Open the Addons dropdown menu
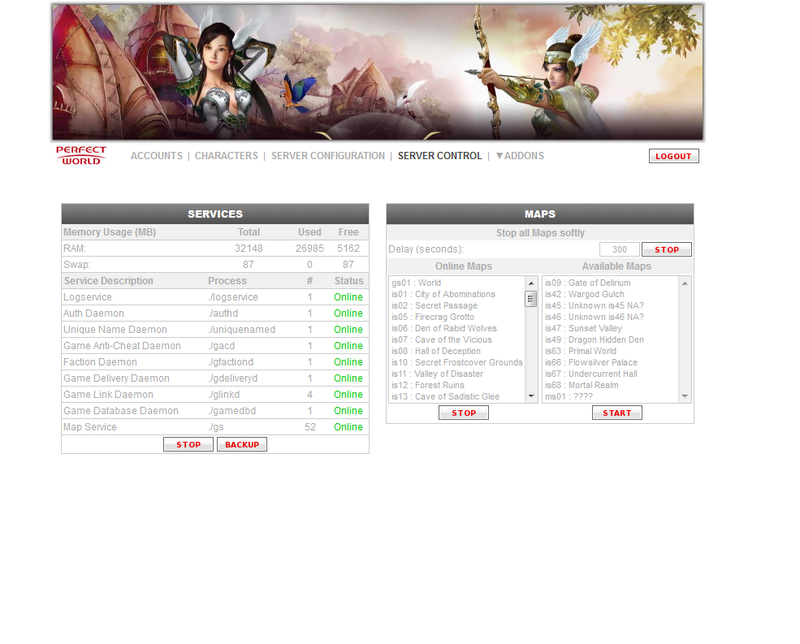Screen dimensions: 800x644 point(520,156)
